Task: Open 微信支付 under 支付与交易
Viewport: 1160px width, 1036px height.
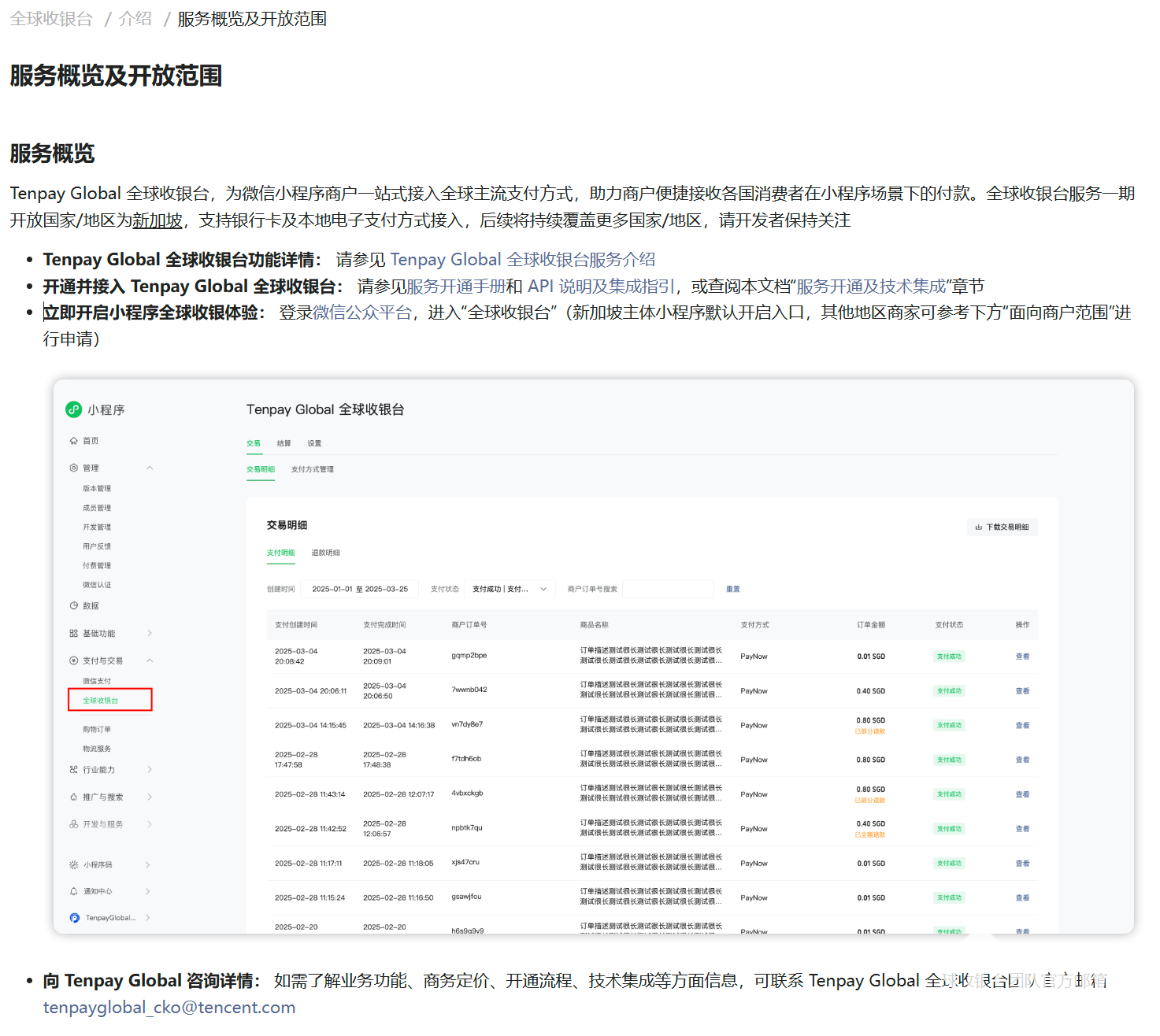Action: click(x=97, y=681)
